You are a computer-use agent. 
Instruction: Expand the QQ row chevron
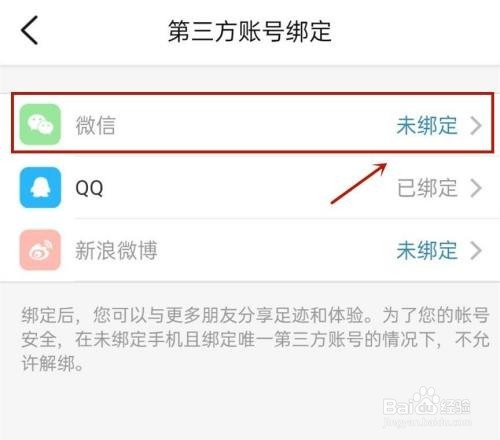click(x=476, y=188)
